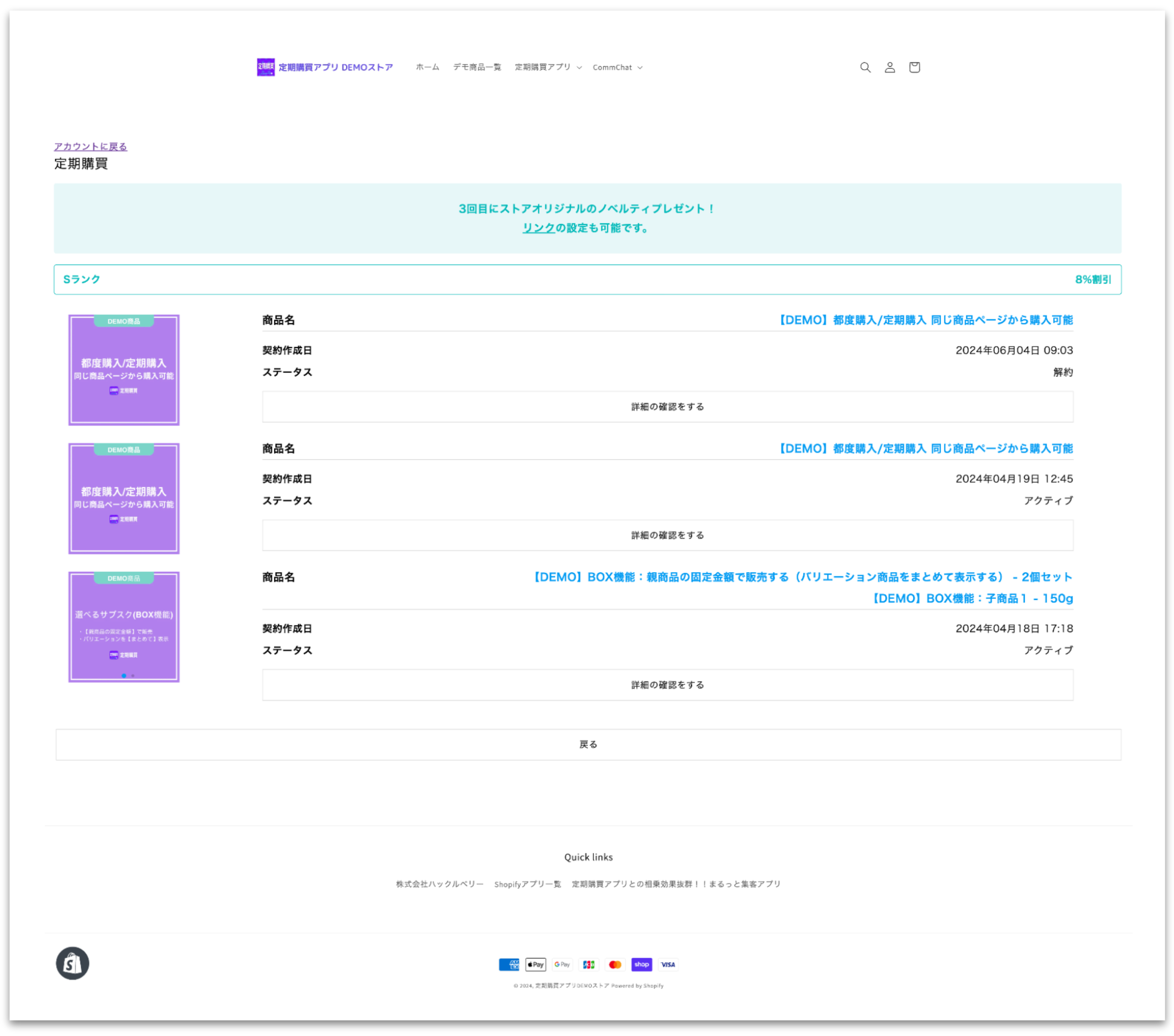Image resolution: width=1174 pixels, height=1036 pixels.
Task: Click the Visa payment icon
Action: pyautogui.click(x=668, y=964)
